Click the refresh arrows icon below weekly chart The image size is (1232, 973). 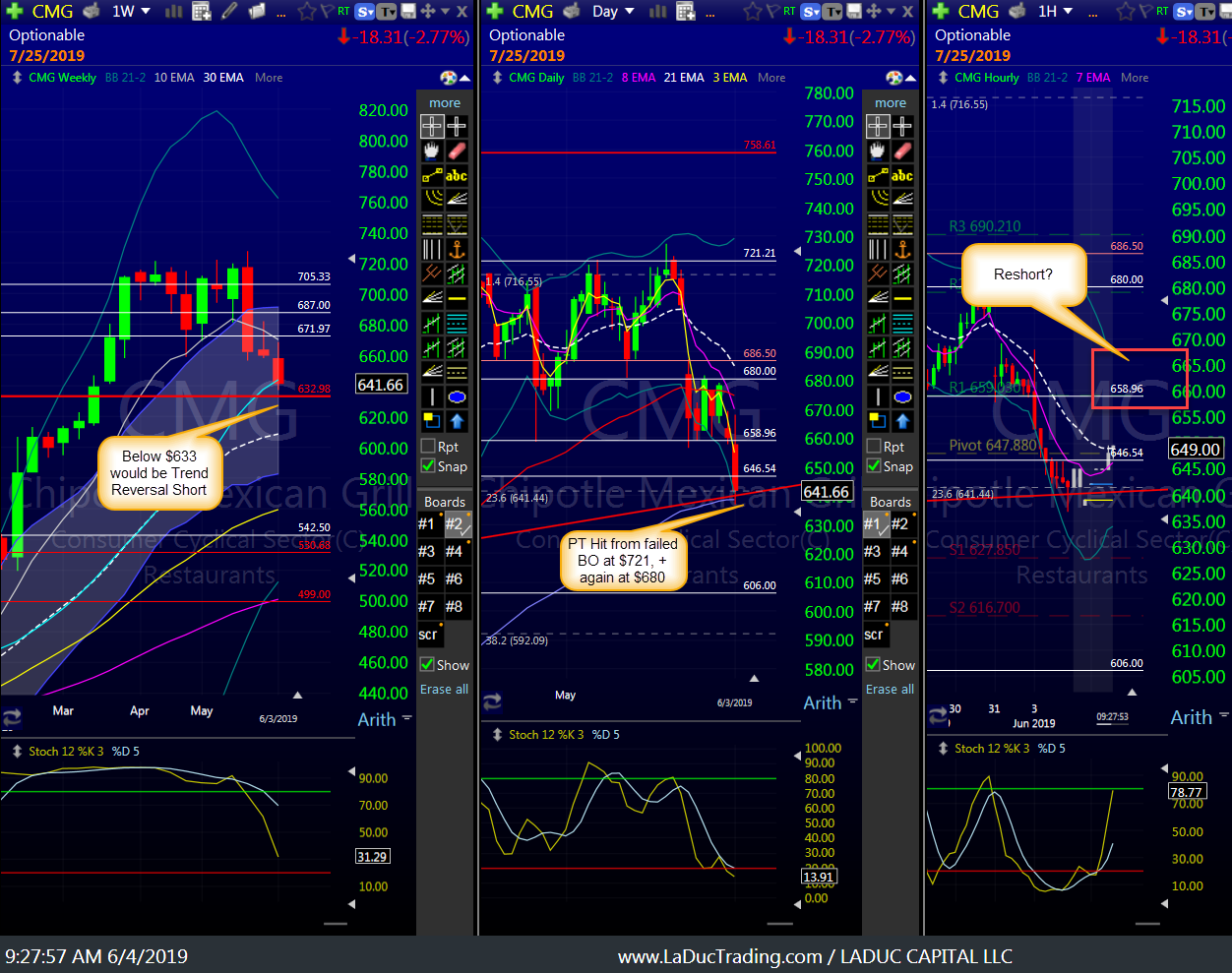tap(12, 718)
